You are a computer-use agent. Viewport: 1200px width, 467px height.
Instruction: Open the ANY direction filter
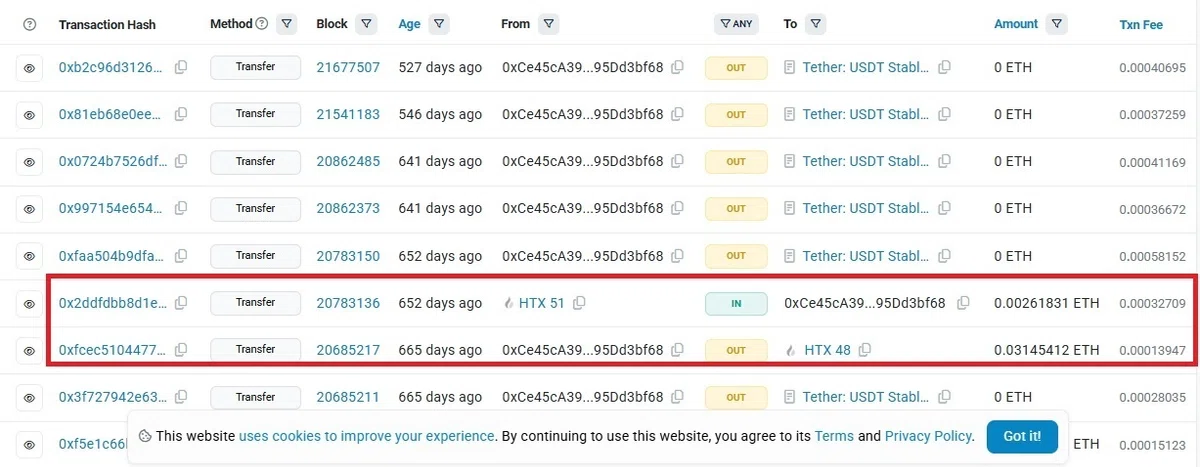(736, 23)
